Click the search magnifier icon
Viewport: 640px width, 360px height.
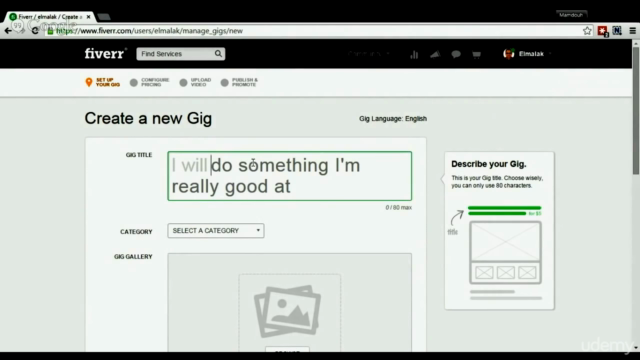pyautogui.click(x=218, y=53)
